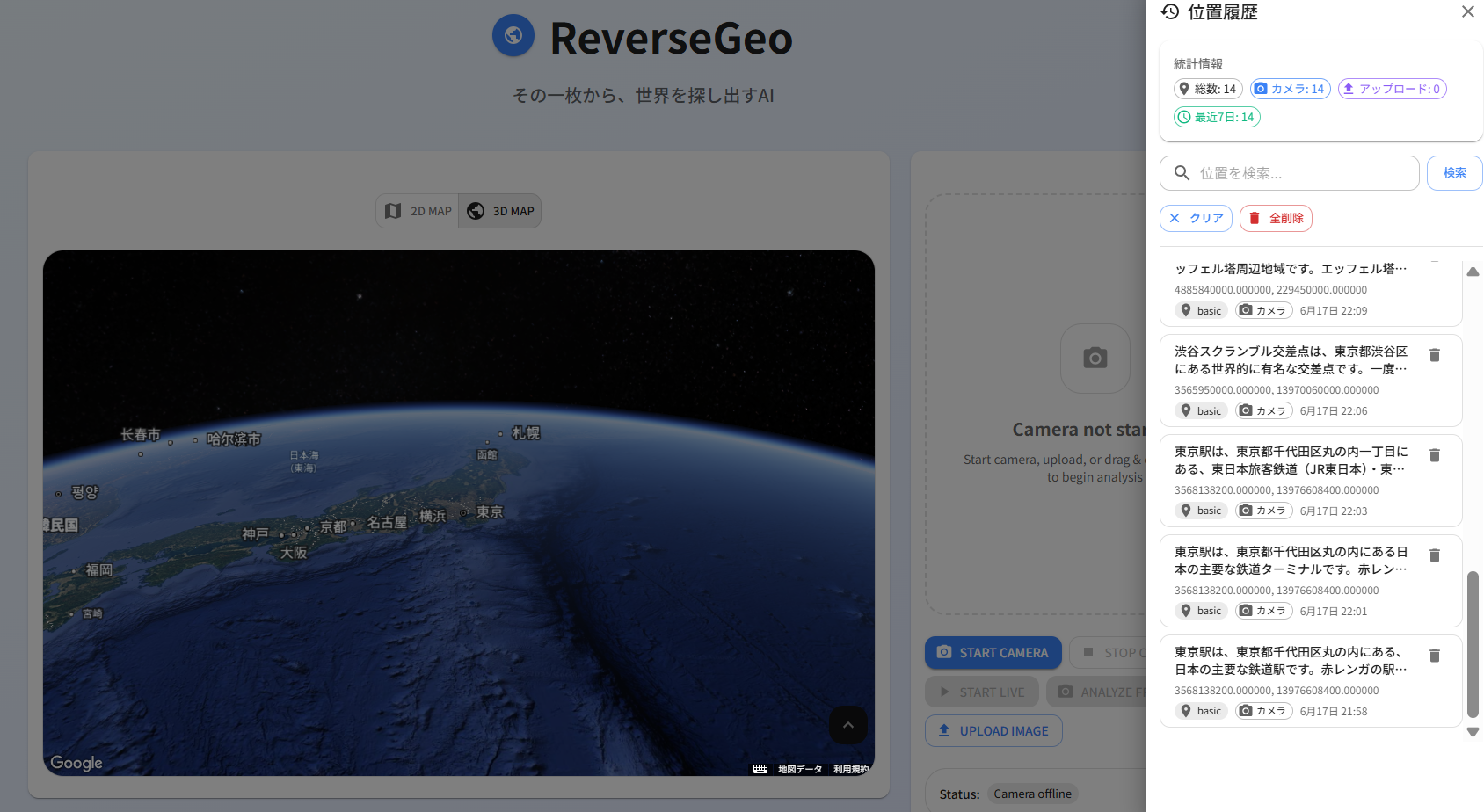Click the upload arrow icon on UPLOAD IMAGE
1484x812 pixels.
click(945, 730)
